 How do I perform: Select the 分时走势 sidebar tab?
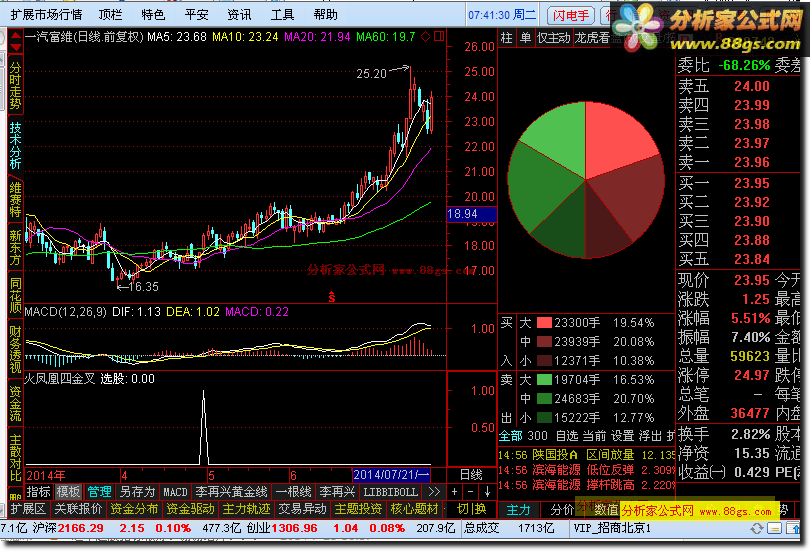coord(15,86)
